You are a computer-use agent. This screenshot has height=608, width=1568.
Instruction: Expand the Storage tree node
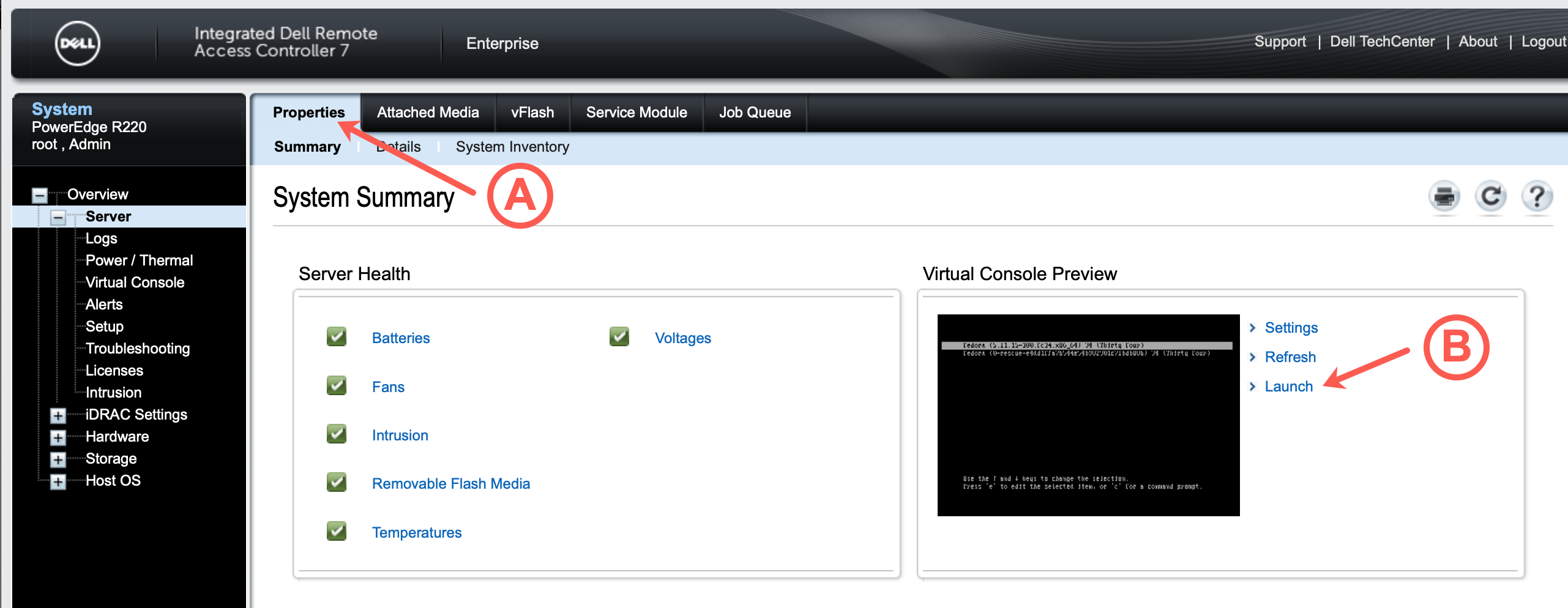[58, 459]
